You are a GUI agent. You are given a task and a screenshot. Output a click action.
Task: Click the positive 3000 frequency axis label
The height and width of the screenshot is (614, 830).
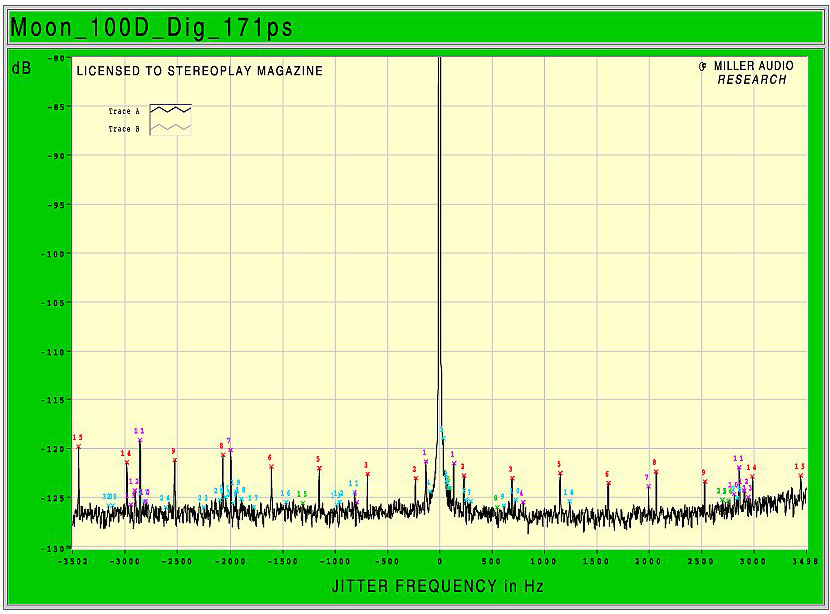[753, 561]
